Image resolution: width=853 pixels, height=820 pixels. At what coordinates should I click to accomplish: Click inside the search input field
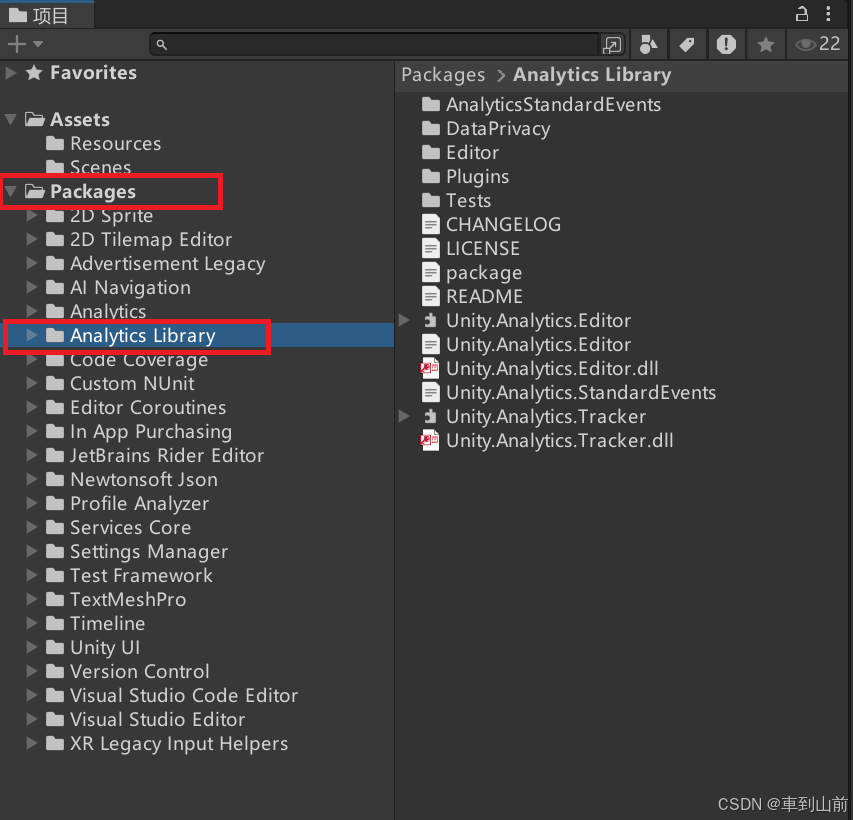380,45
